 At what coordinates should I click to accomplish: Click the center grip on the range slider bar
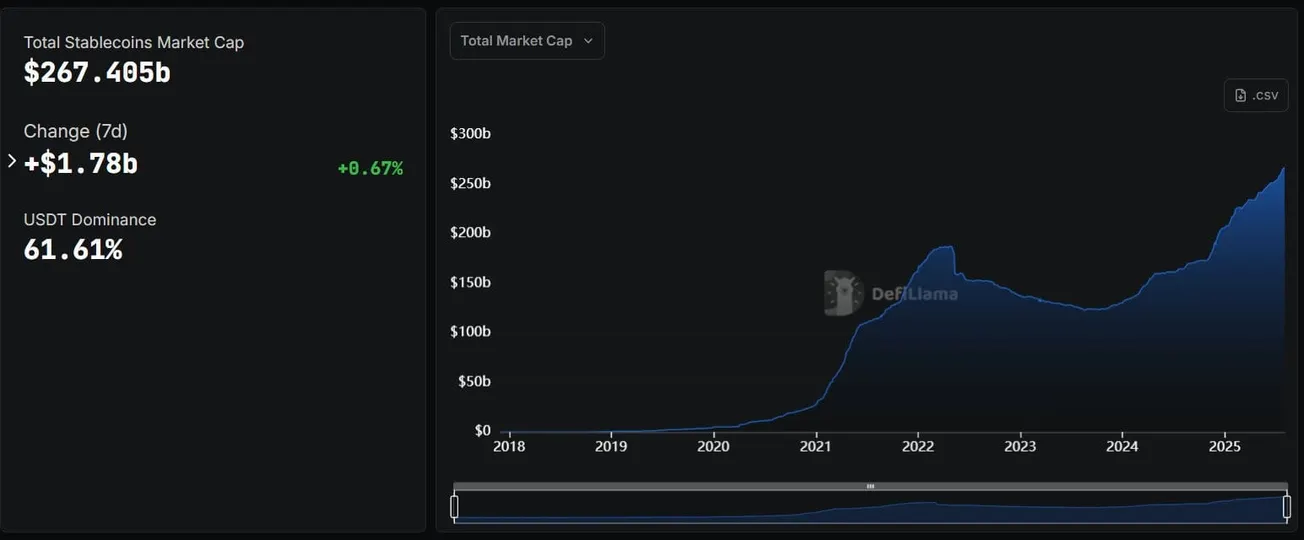870,486
